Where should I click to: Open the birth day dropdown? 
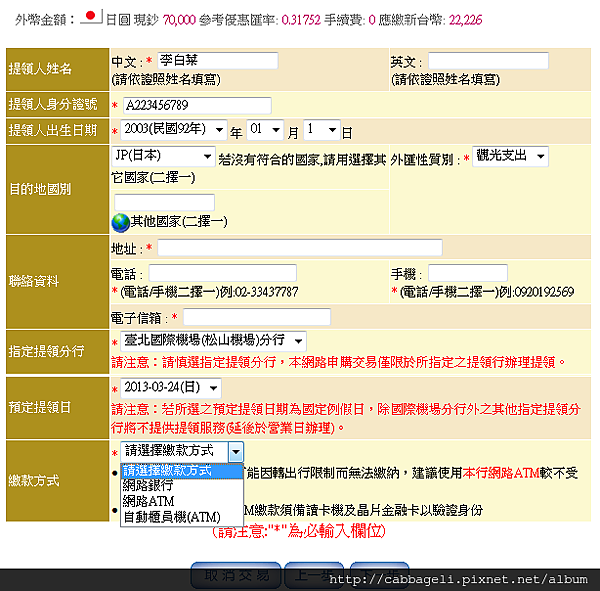(x=322, y=130)
